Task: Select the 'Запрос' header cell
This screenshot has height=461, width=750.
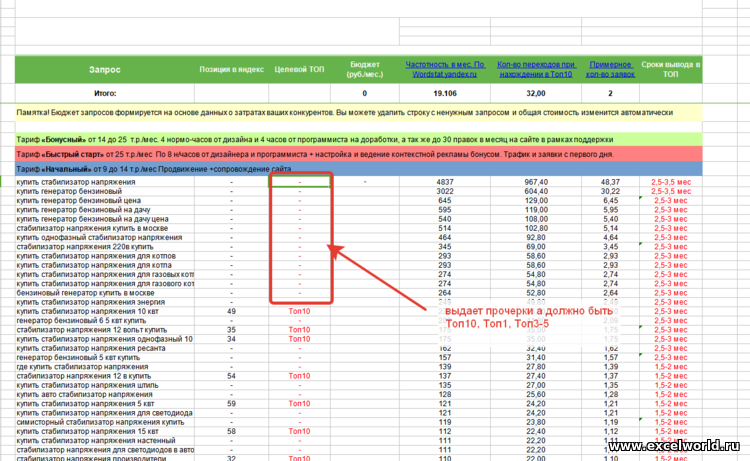Action: 105,69
